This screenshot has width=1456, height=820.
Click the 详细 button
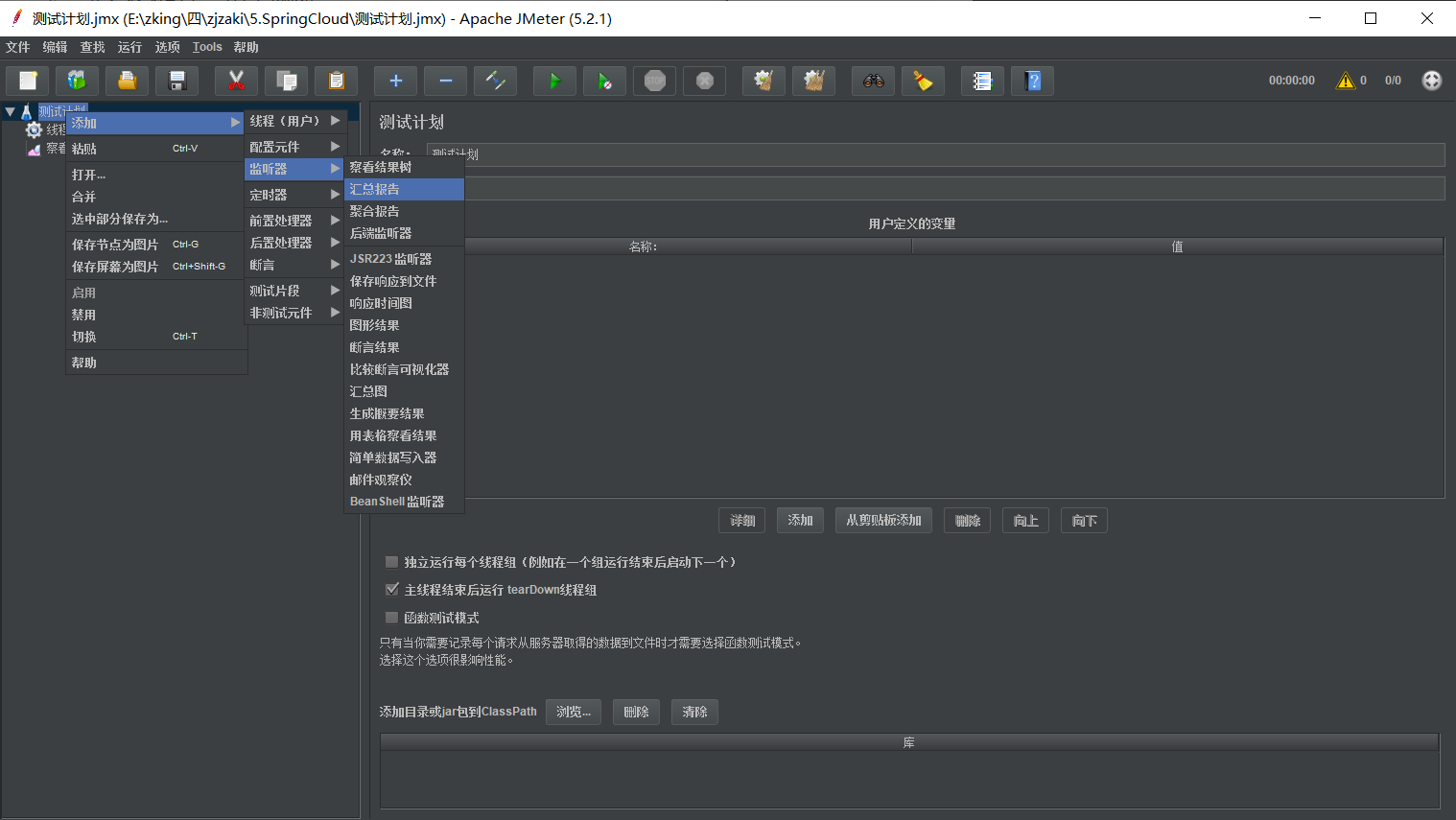click(x=742, y=521)
